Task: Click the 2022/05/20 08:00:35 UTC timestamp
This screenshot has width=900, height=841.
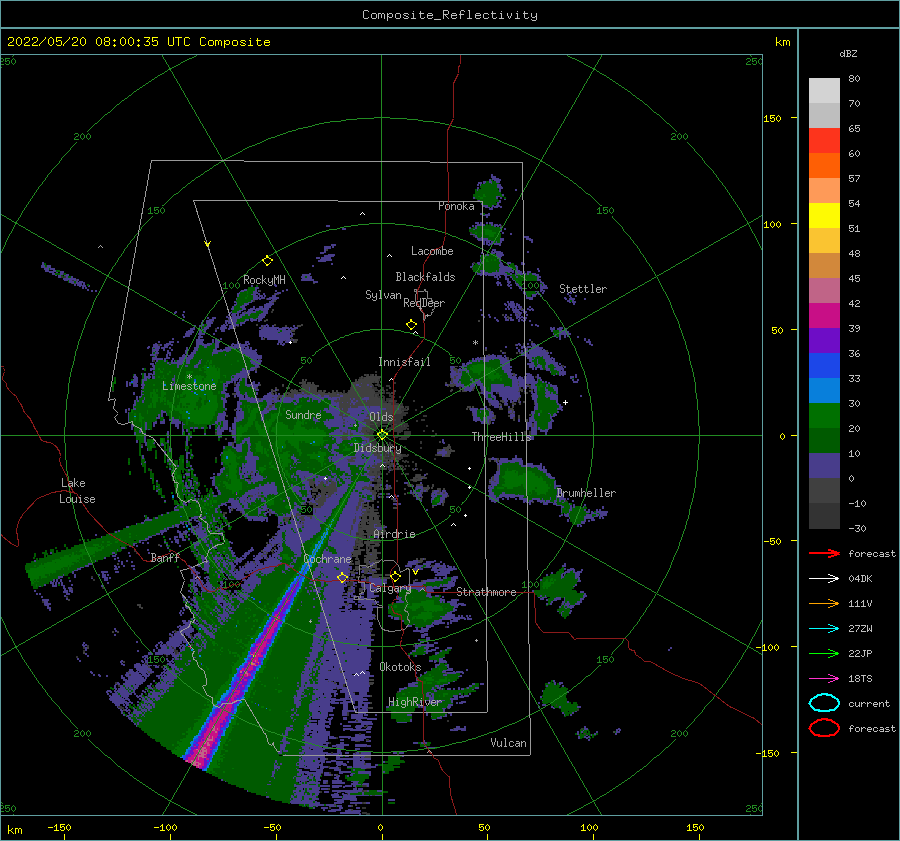Action: pyautogui.click(x=139, y=42)
